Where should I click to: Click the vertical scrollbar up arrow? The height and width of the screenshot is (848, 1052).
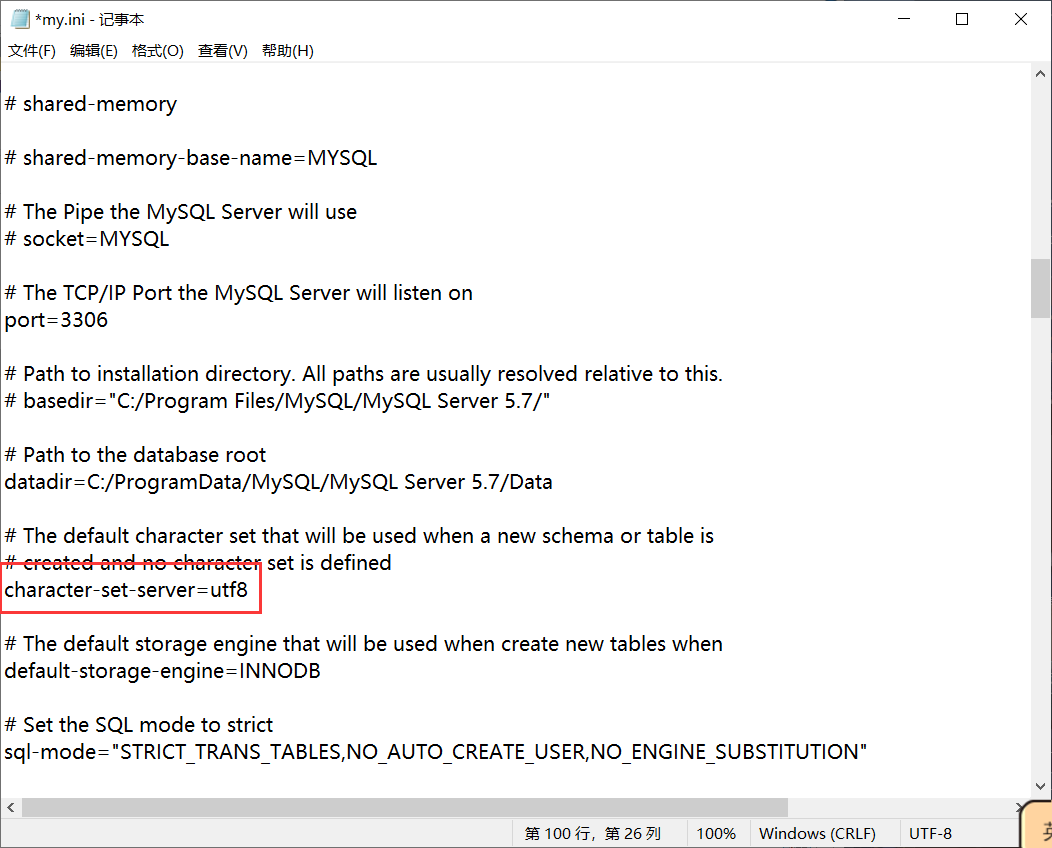point(1041,74)
